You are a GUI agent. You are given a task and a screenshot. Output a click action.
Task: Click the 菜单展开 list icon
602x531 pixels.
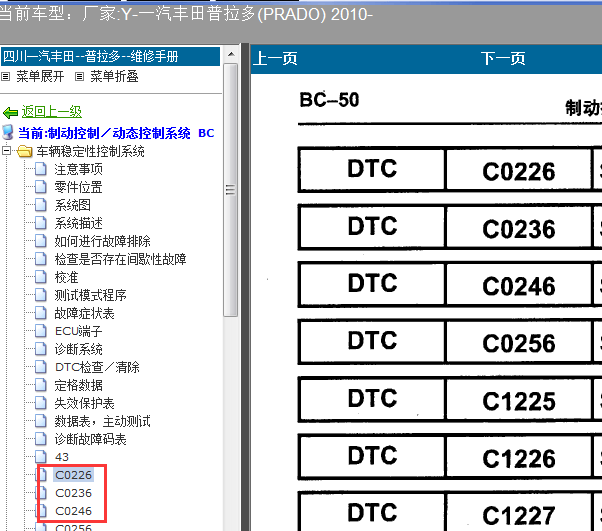point(5,77)
